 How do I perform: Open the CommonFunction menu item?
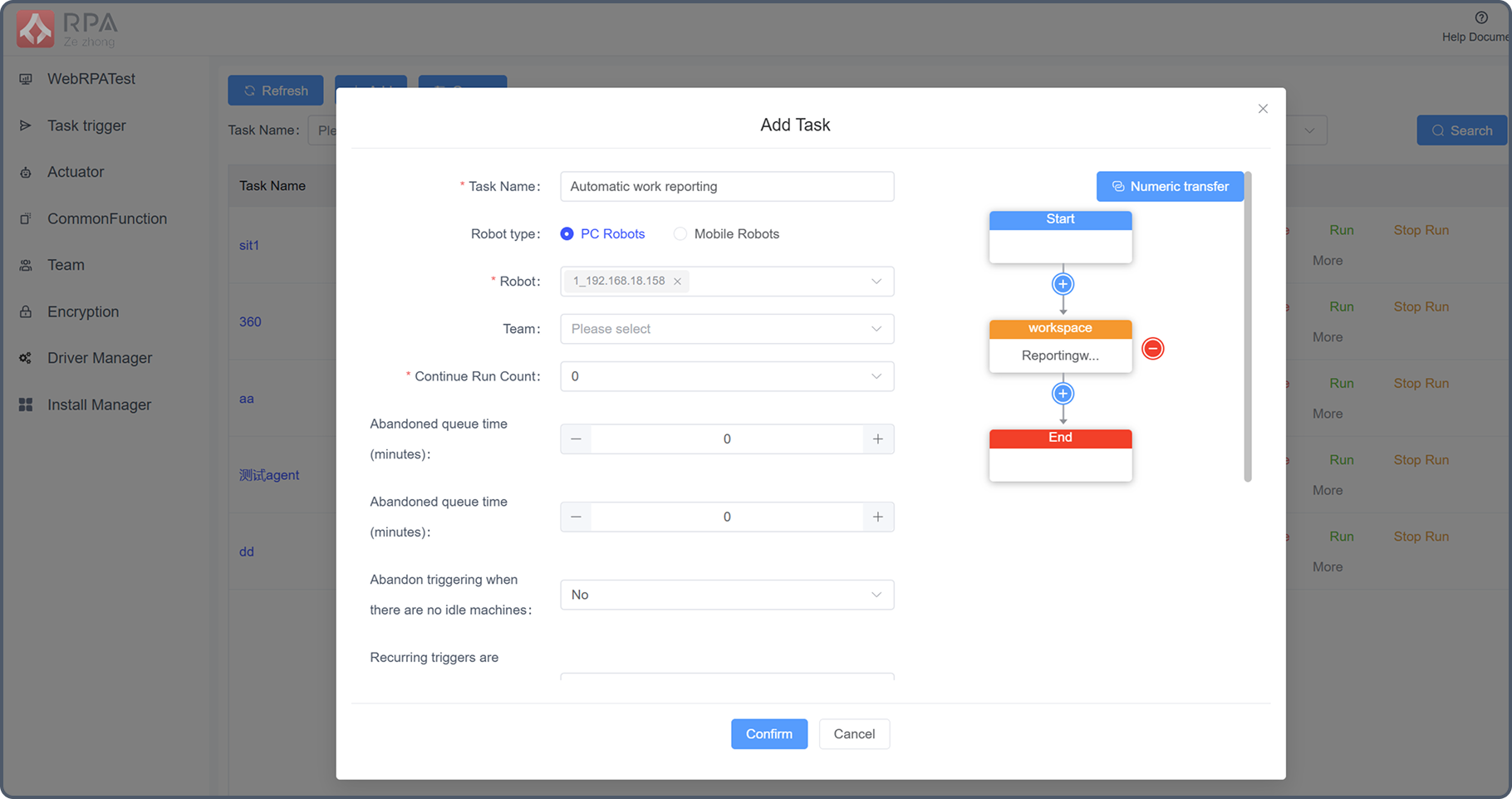tap(107, 218)
